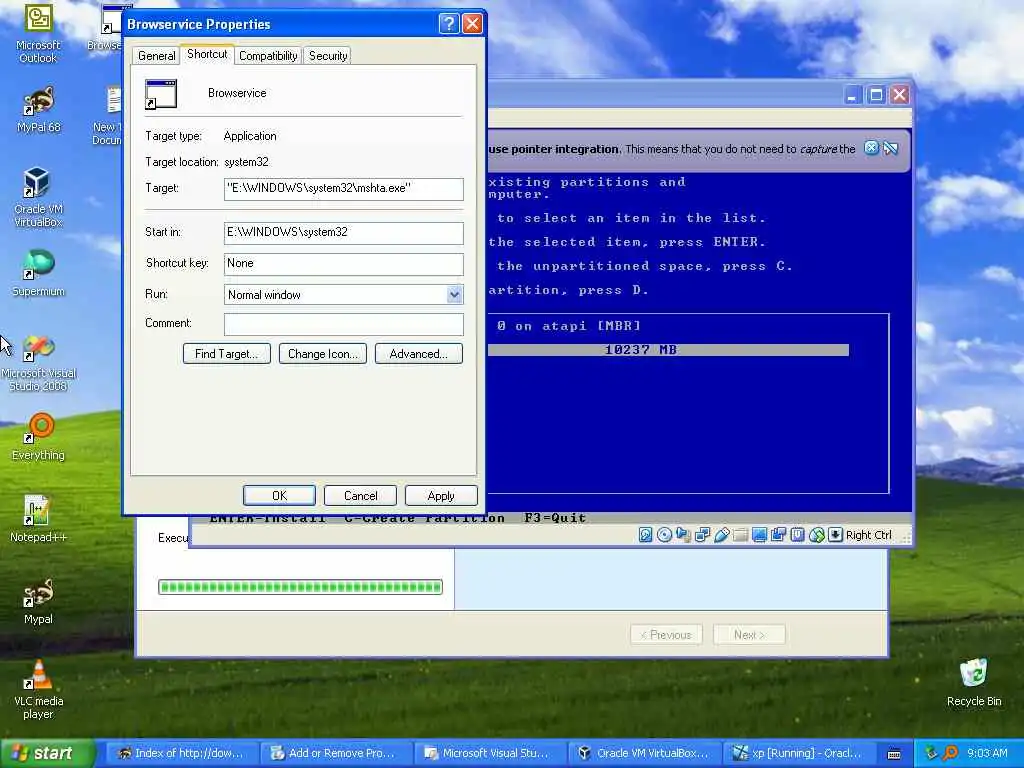Viewport: 1024px width, 768px height.
Task: Dismiss the pointer integration notification
Action: pos(871,148)
